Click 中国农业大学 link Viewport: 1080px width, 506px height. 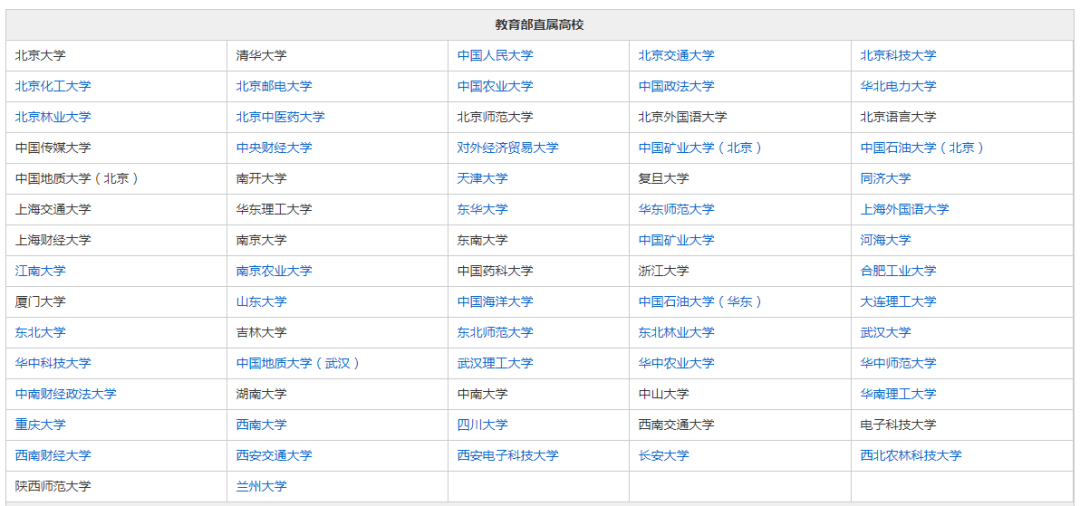(495, 87)
